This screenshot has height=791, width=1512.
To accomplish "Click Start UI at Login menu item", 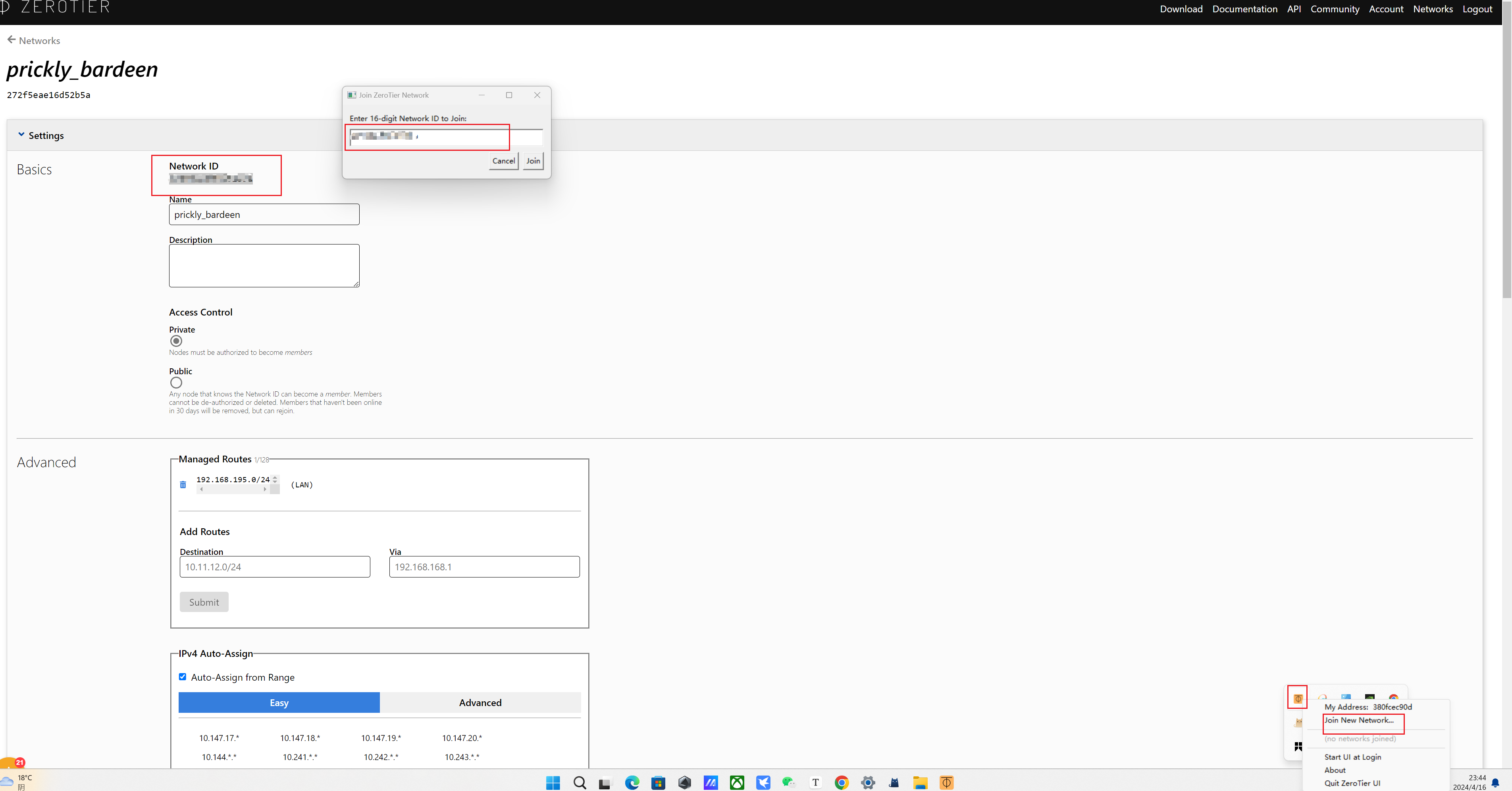I will point(1352,757).
